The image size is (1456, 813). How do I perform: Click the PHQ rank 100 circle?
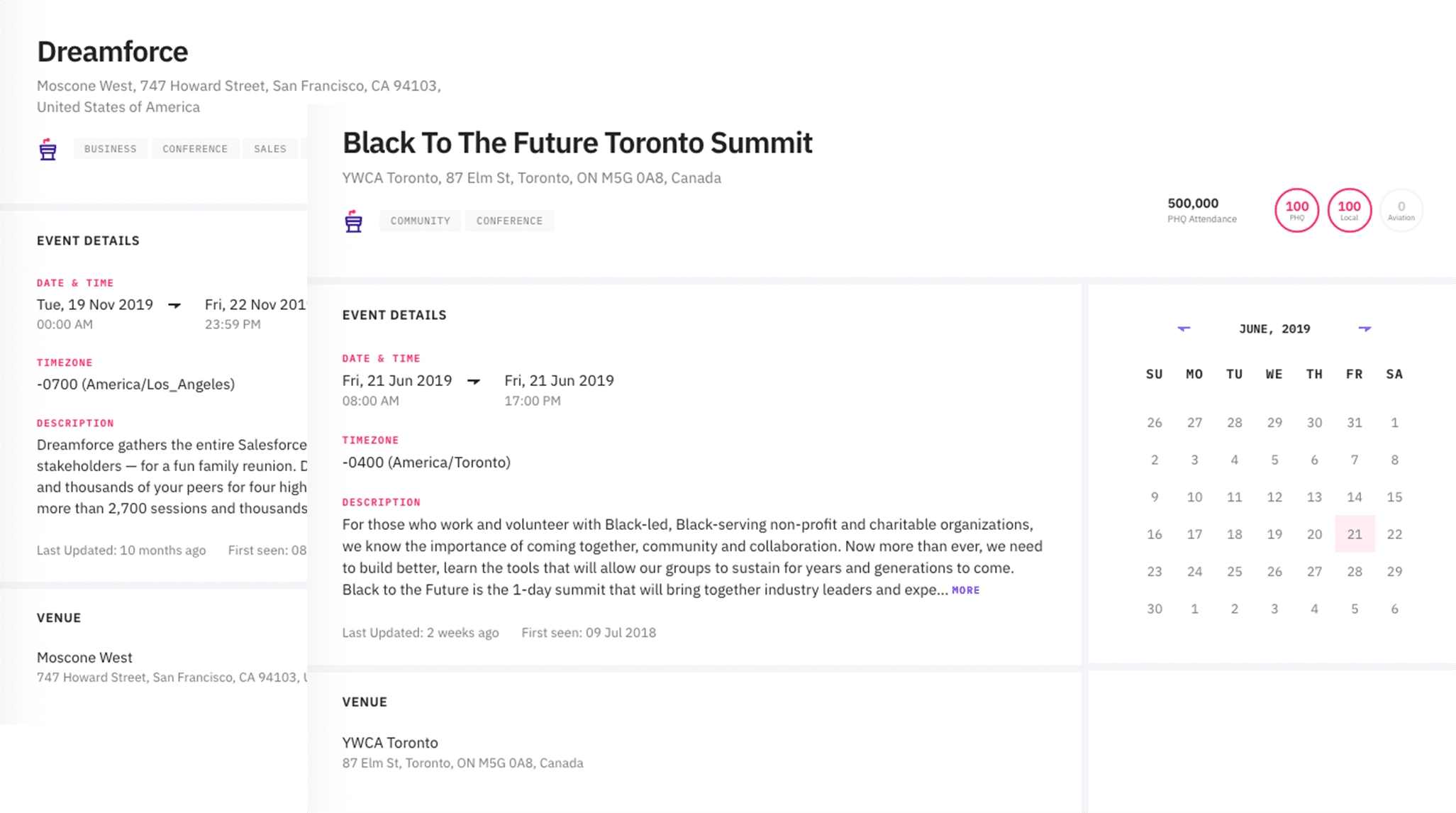pos(1296,210)
